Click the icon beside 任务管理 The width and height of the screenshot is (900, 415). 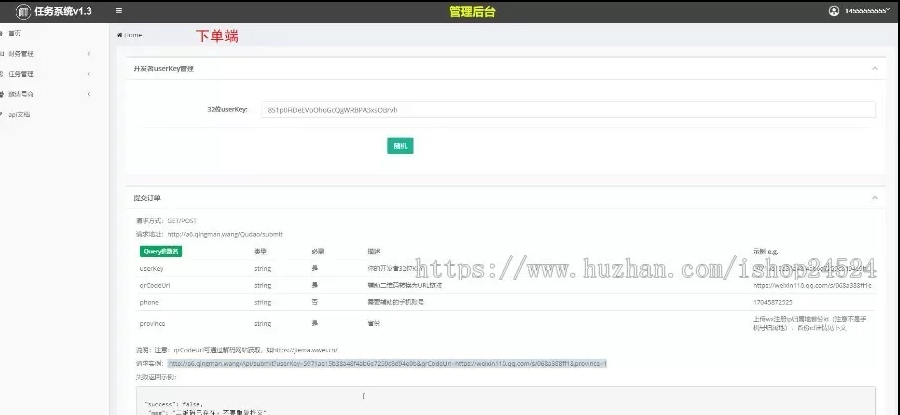click(2, 74)
